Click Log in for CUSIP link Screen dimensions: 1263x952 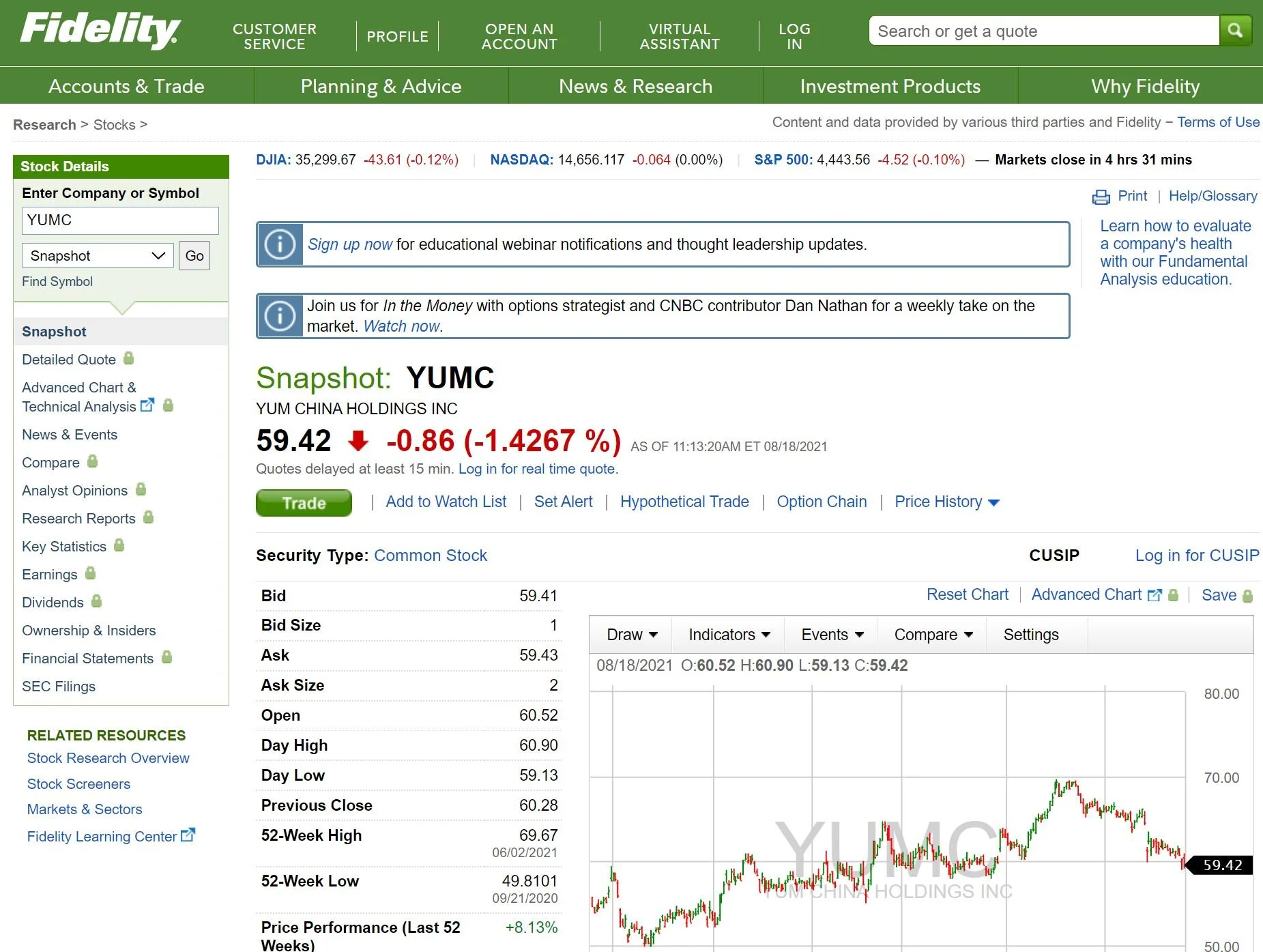1197,555
